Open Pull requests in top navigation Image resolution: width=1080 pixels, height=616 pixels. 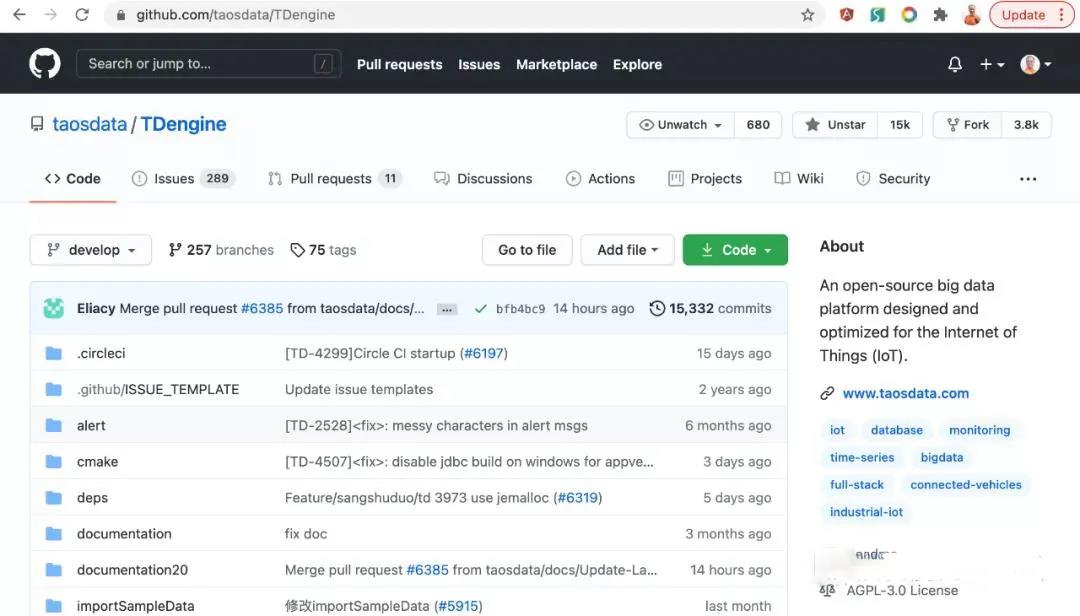[x=399, y=64]
